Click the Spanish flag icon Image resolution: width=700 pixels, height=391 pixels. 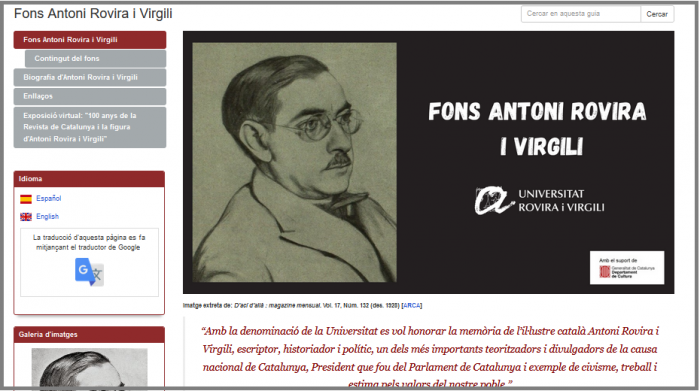26,199
